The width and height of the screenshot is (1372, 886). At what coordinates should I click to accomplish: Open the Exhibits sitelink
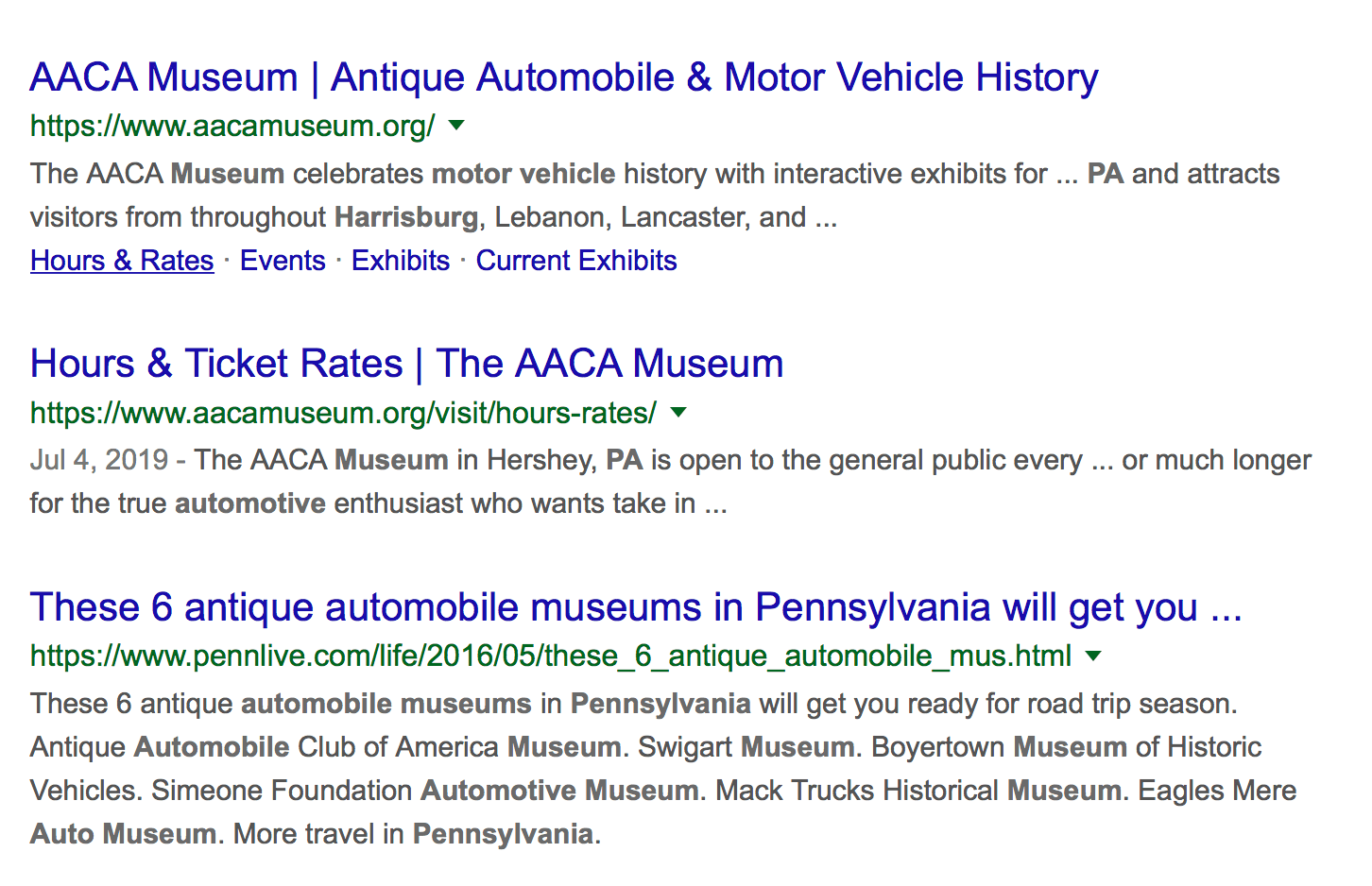point(401,261)
